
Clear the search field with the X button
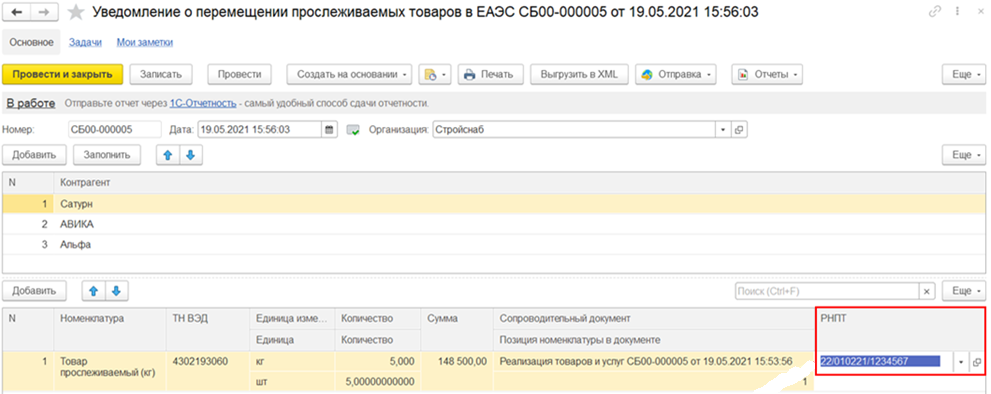927,291
